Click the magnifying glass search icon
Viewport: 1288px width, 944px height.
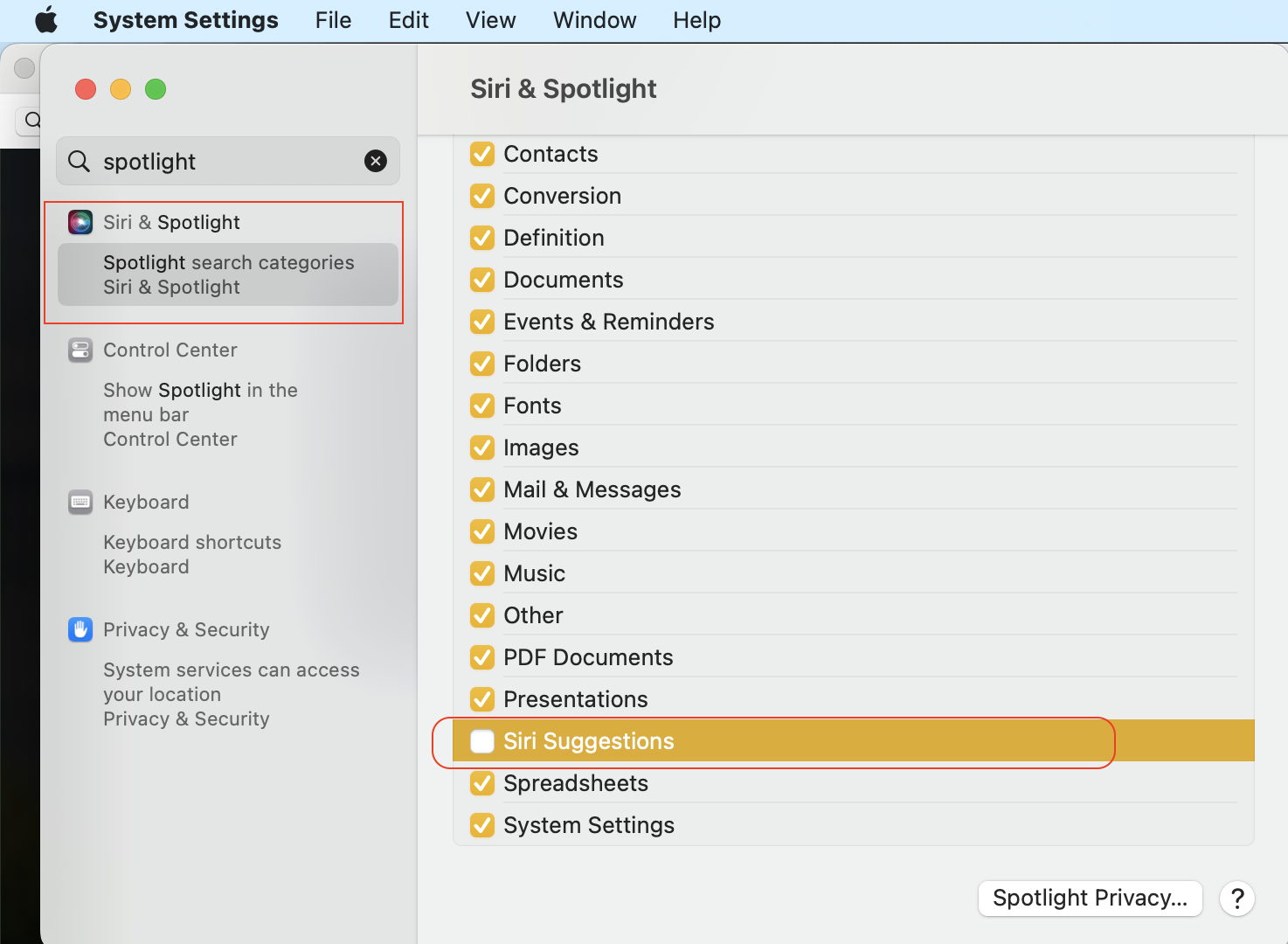point(79,161)
